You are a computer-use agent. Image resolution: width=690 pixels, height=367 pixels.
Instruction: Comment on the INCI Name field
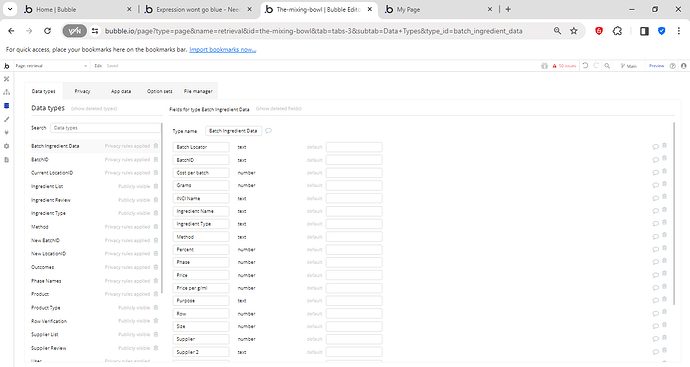pos(655,198)
